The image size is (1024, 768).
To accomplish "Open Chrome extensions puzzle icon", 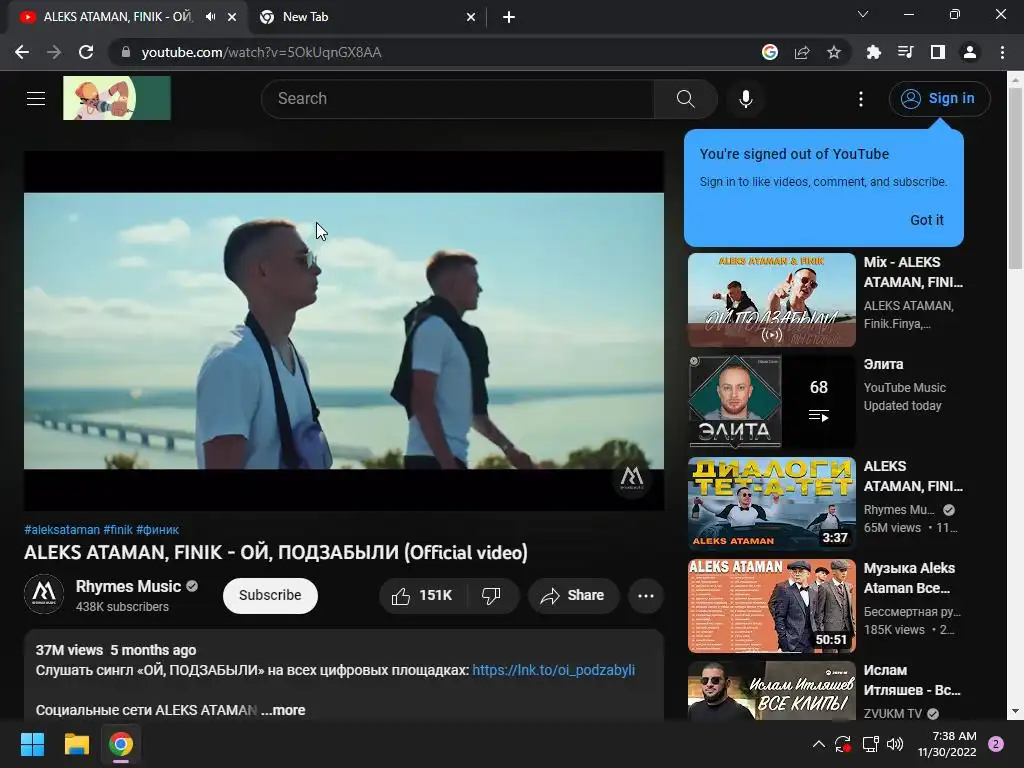I will [x=873, y=52].
